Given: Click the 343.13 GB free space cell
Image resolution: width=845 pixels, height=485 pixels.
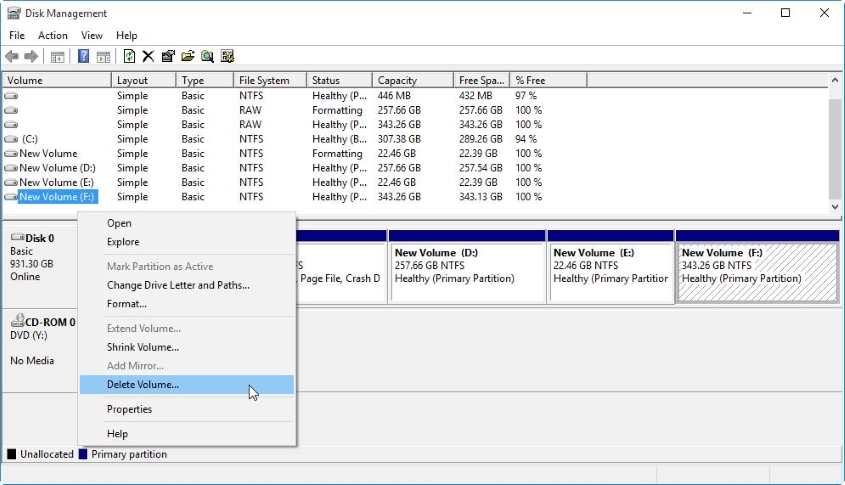Looking at the screenshot, I should [x=481, y=197].
